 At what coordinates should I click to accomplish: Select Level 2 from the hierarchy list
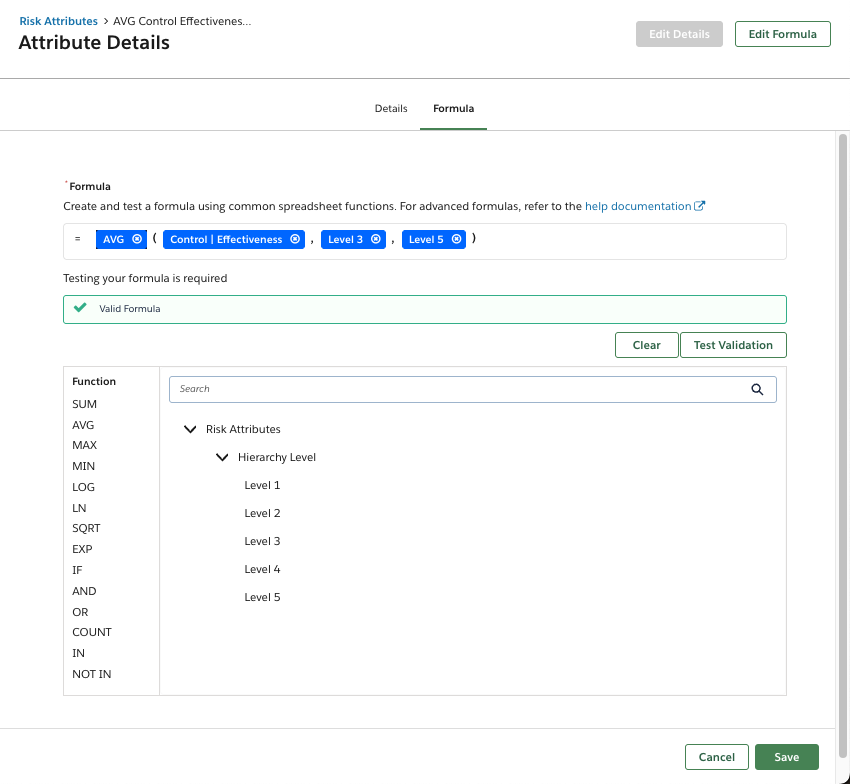click(x=262, y=512)
